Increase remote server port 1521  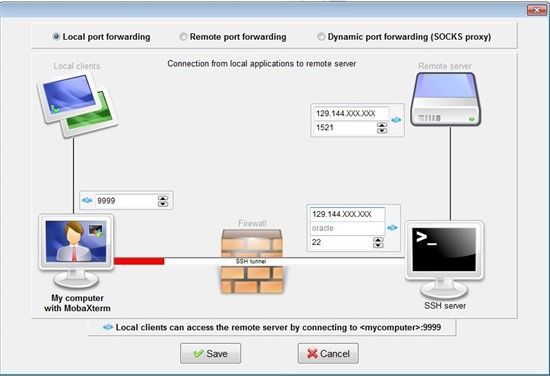point(382,125)
